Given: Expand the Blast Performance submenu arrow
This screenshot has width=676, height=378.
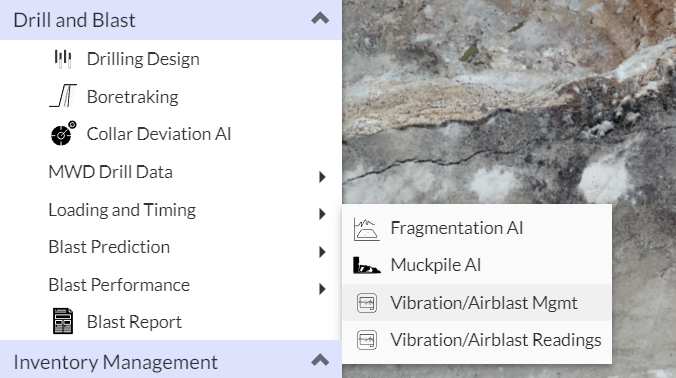Looking at the screenshot, I should 322,289.
